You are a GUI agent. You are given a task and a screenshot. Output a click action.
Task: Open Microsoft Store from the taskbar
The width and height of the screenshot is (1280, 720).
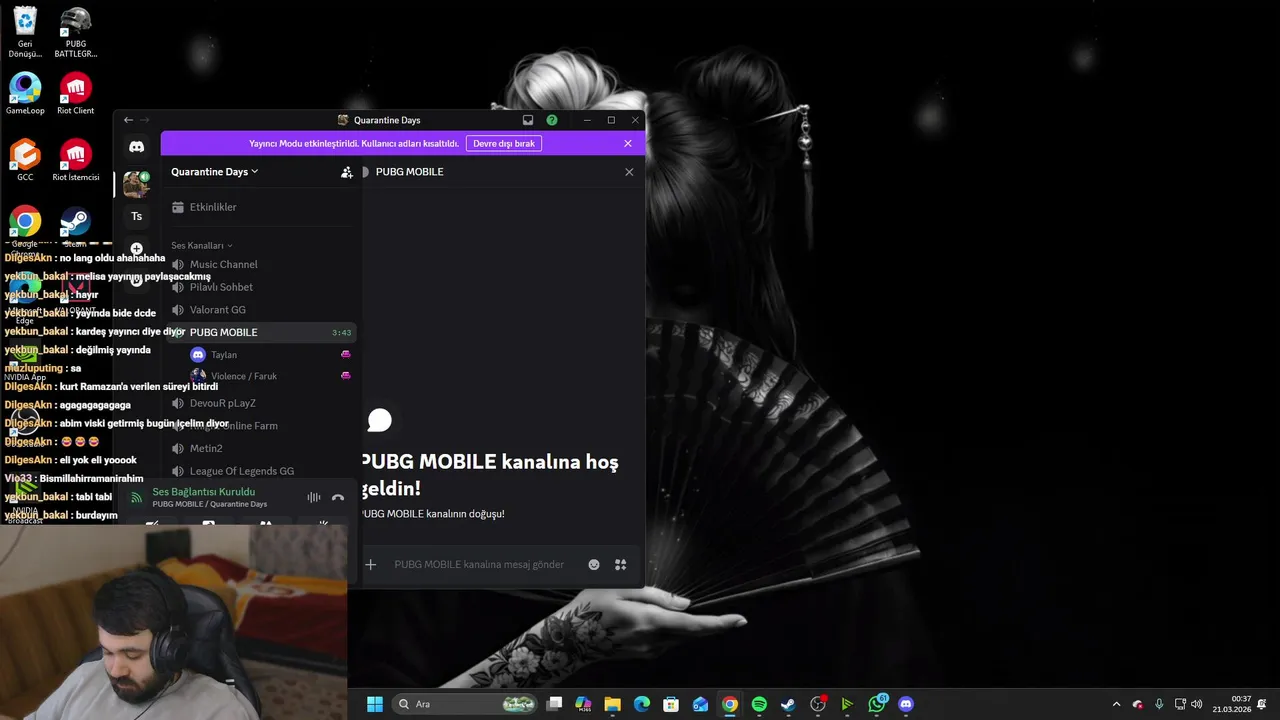671,704
